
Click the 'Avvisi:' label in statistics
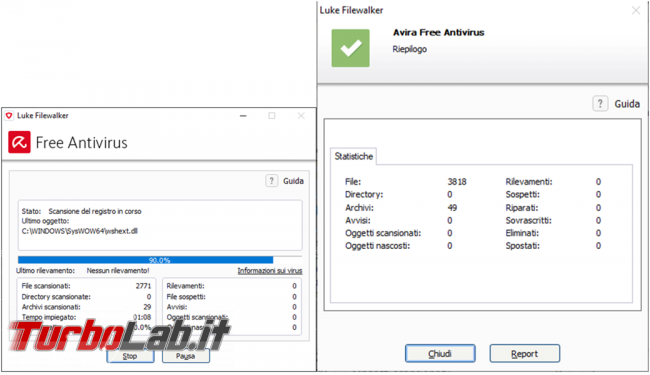(358, 220)
